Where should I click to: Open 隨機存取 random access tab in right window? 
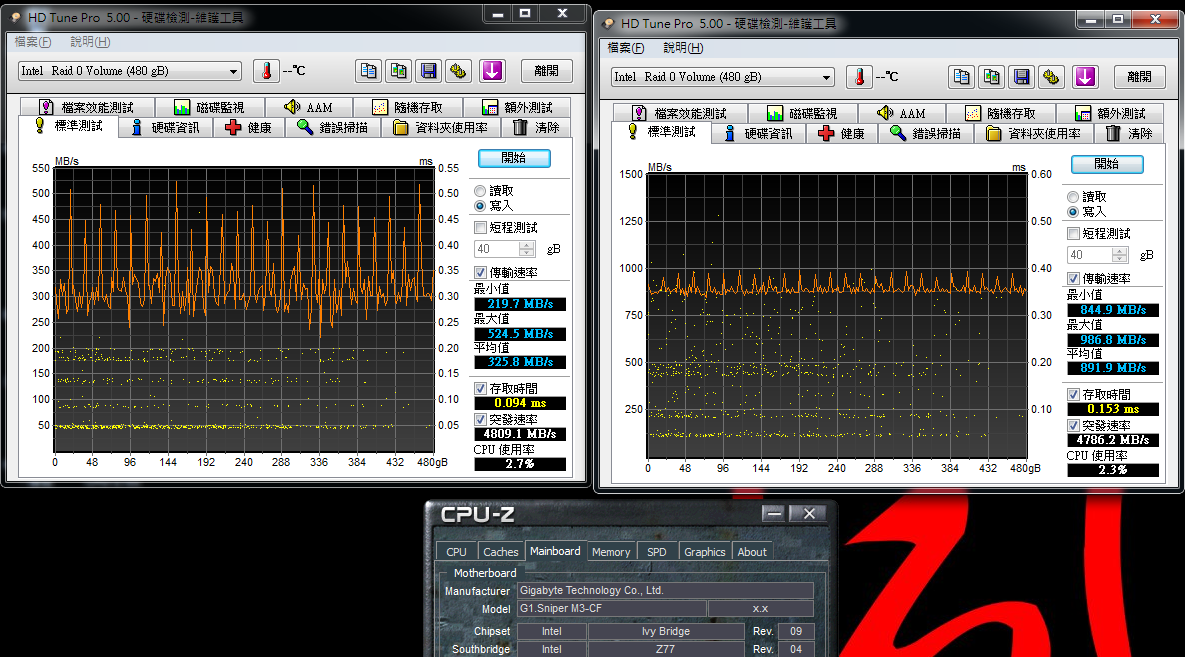(1001, 113)
